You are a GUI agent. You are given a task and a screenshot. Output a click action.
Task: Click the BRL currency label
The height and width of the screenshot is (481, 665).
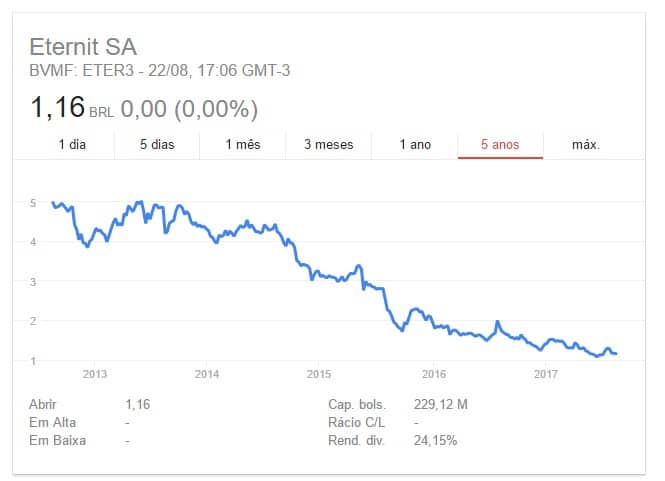[x=103, y=111]
